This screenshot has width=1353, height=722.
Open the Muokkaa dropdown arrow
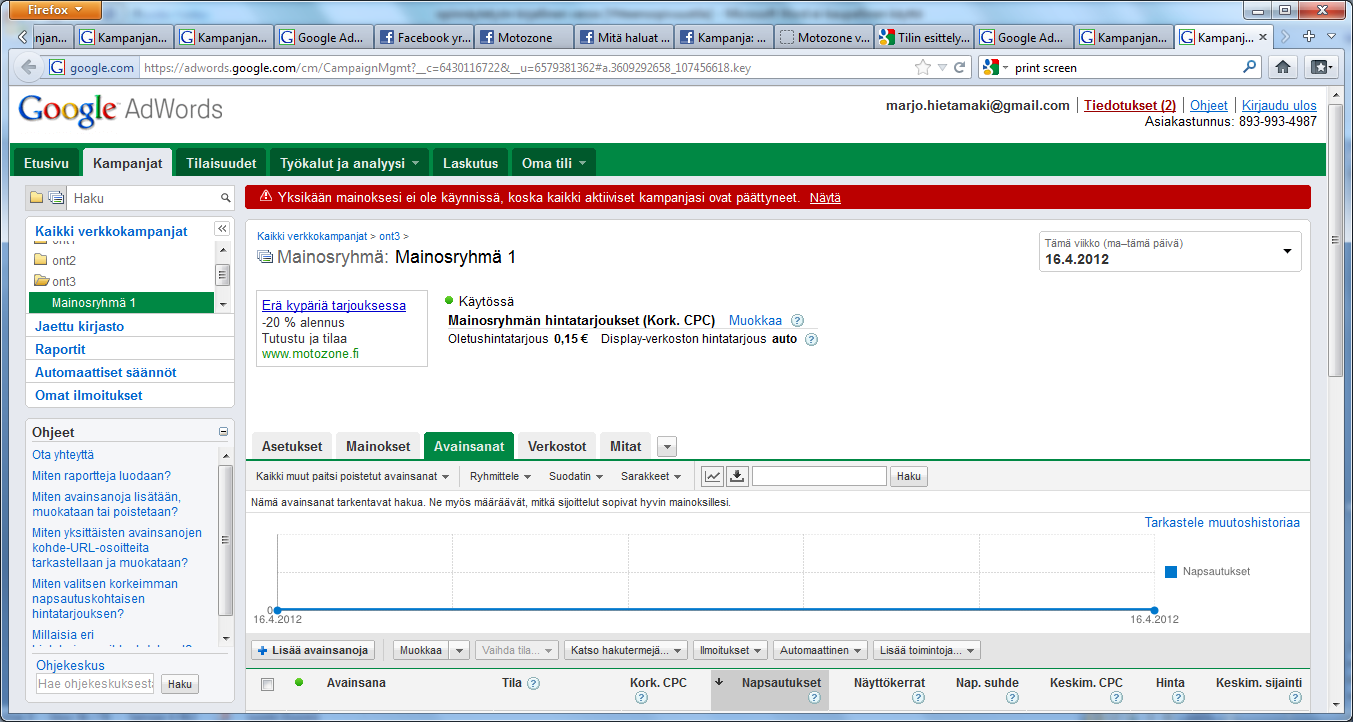pyautogui.click(x=460, y=650)
